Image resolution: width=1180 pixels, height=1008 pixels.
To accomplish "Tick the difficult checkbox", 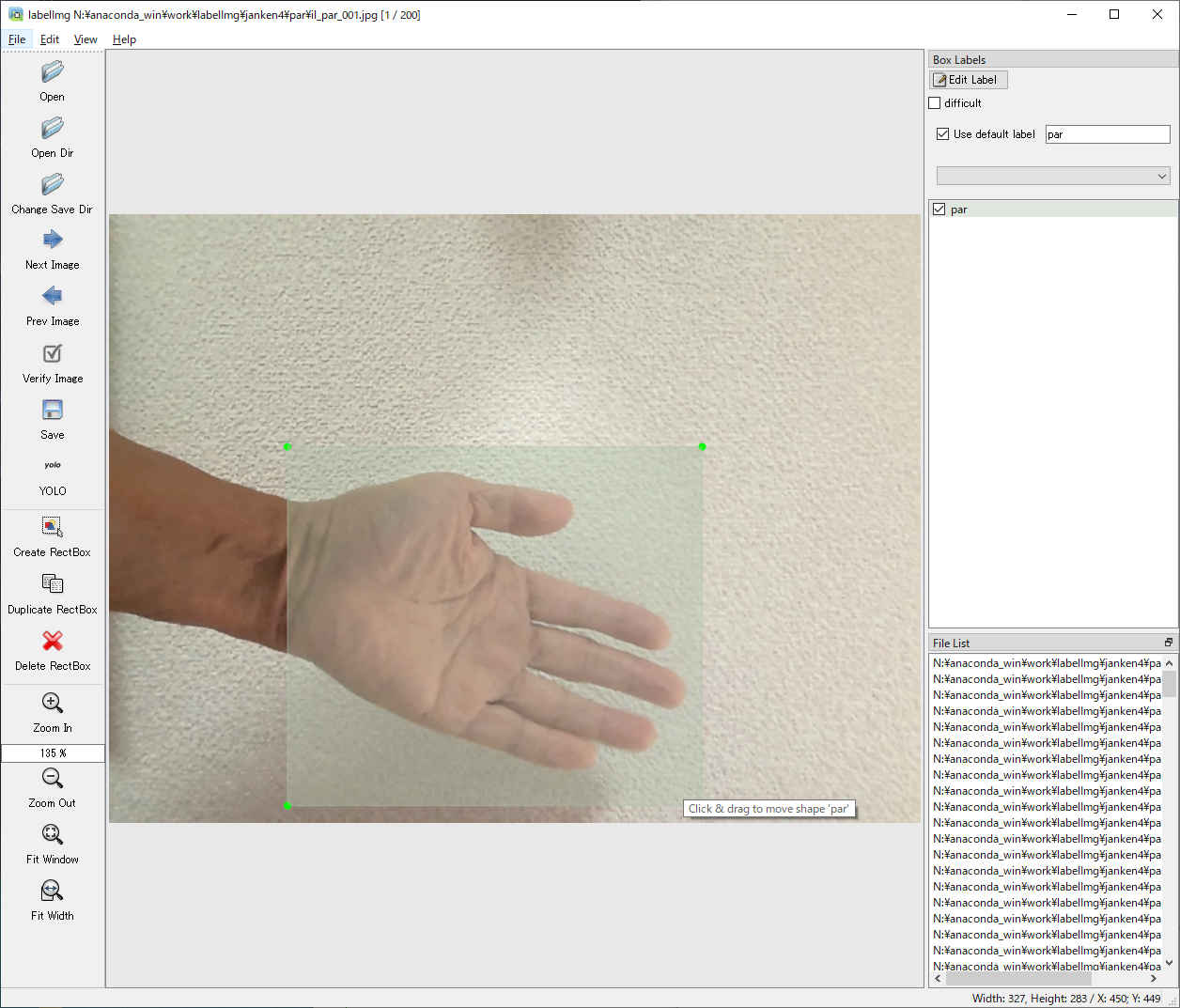I will pyautogui.click(x=935, y=103).
